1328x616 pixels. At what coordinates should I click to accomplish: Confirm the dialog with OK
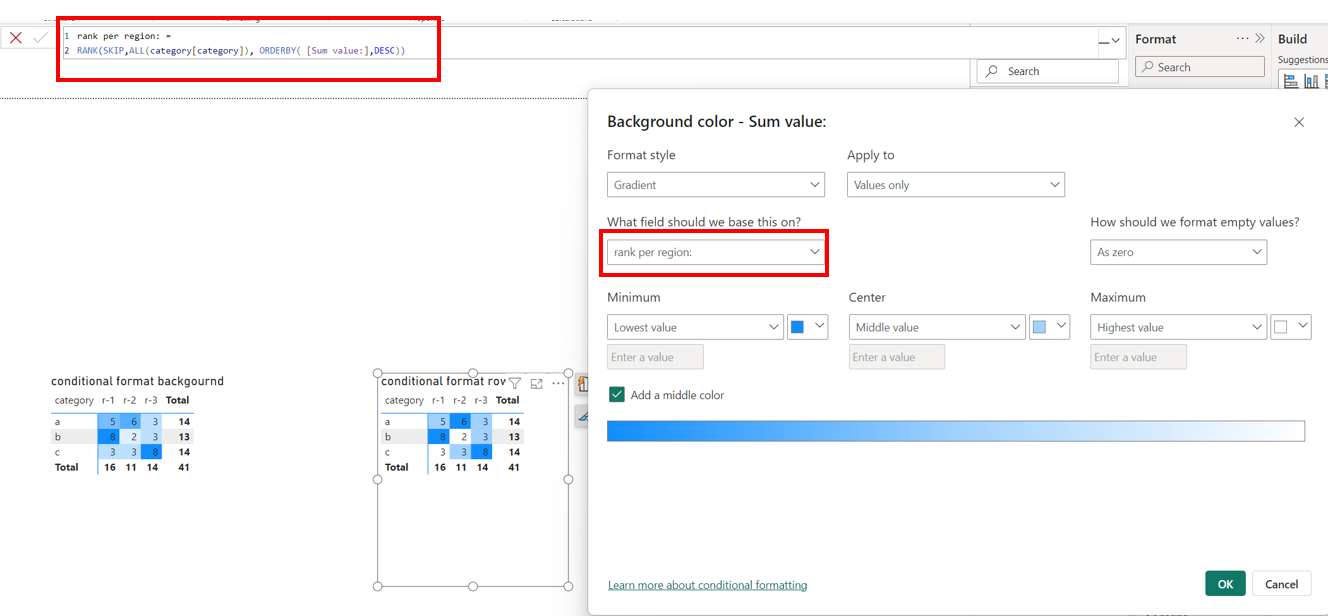pos(1225,584)
